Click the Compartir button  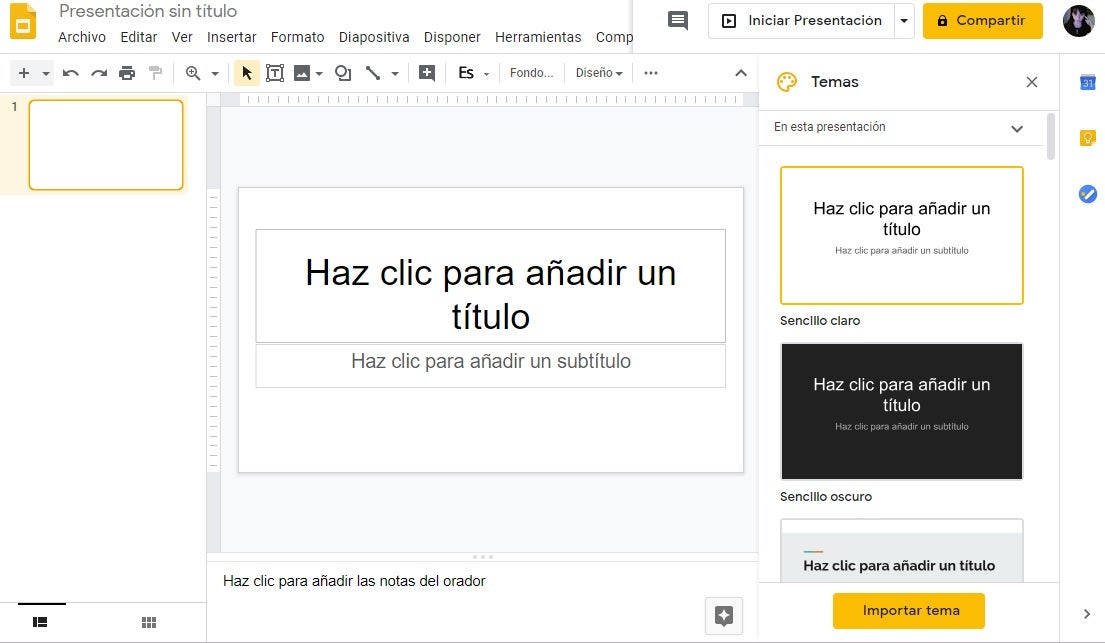pyautogui.click(x=982, y=21)
